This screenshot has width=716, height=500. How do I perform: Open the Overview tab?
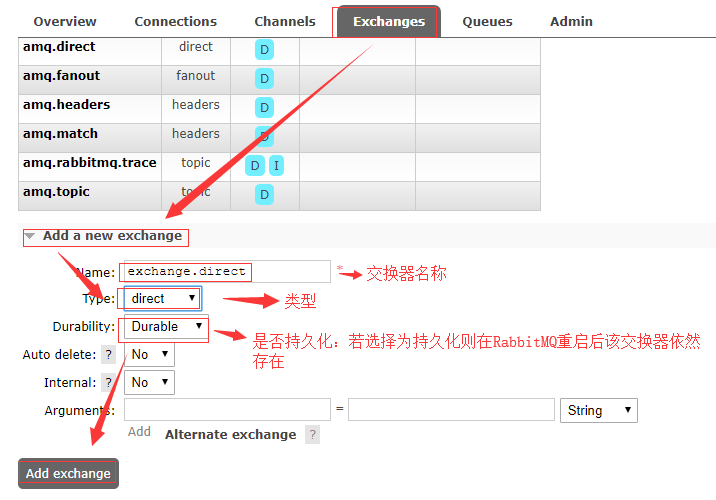(x=65, y=21)
